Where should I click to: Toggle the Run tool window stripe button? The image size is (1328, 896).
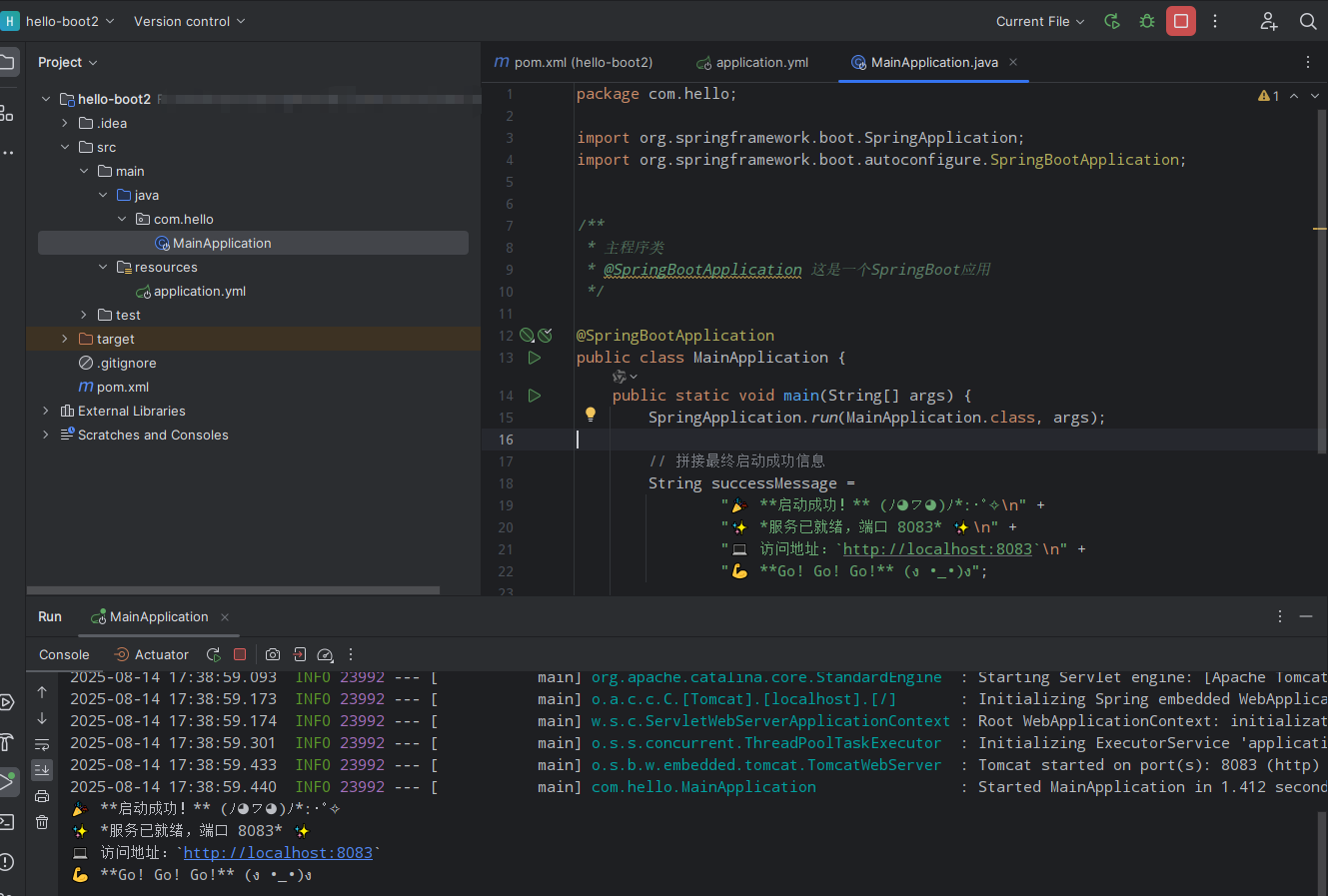[x=7, y=782]
